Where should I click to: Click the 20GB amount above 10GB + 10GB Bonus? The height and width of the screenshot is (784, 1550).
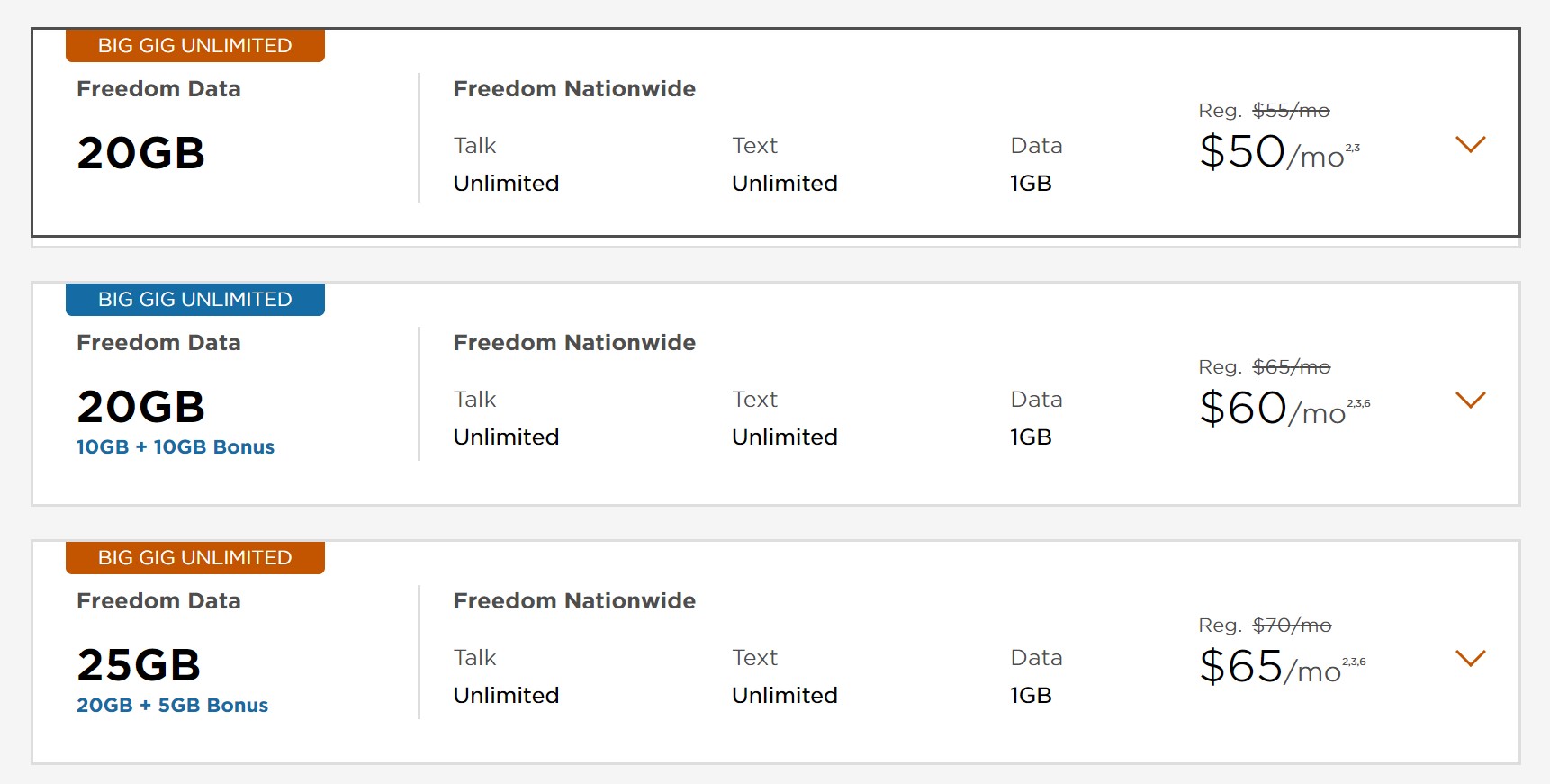pos(141,407)
